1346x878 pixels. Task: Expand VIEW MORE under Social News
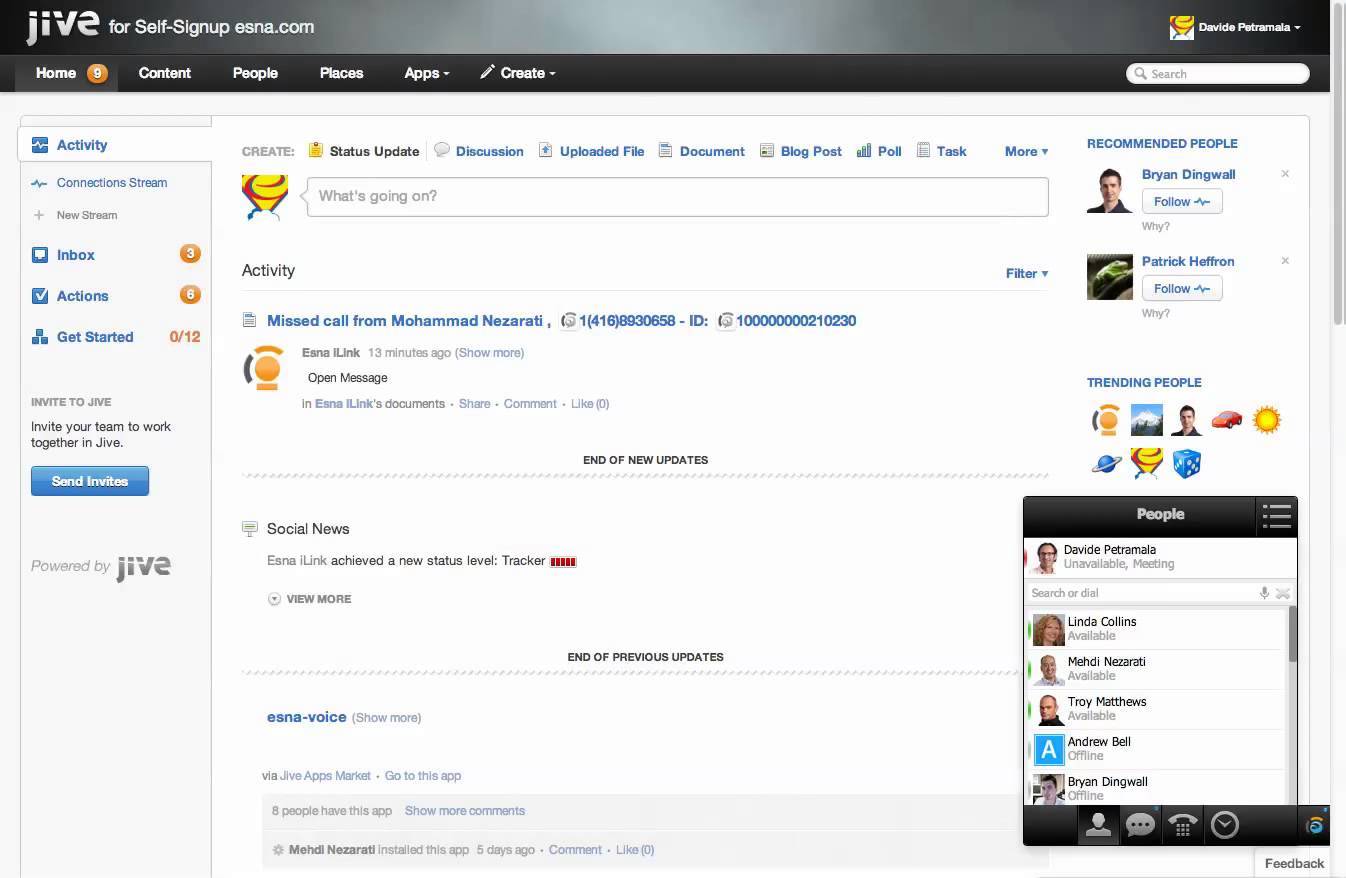(309, 599)
